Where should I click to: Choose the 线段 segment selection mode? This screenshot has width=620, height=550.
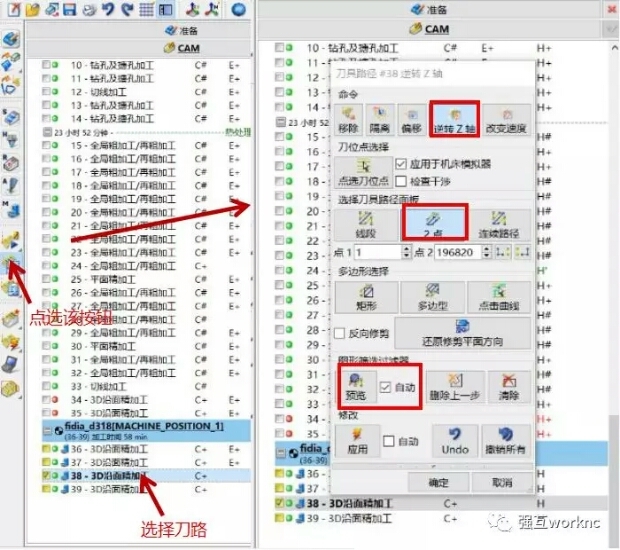click(x=366, y=225)
